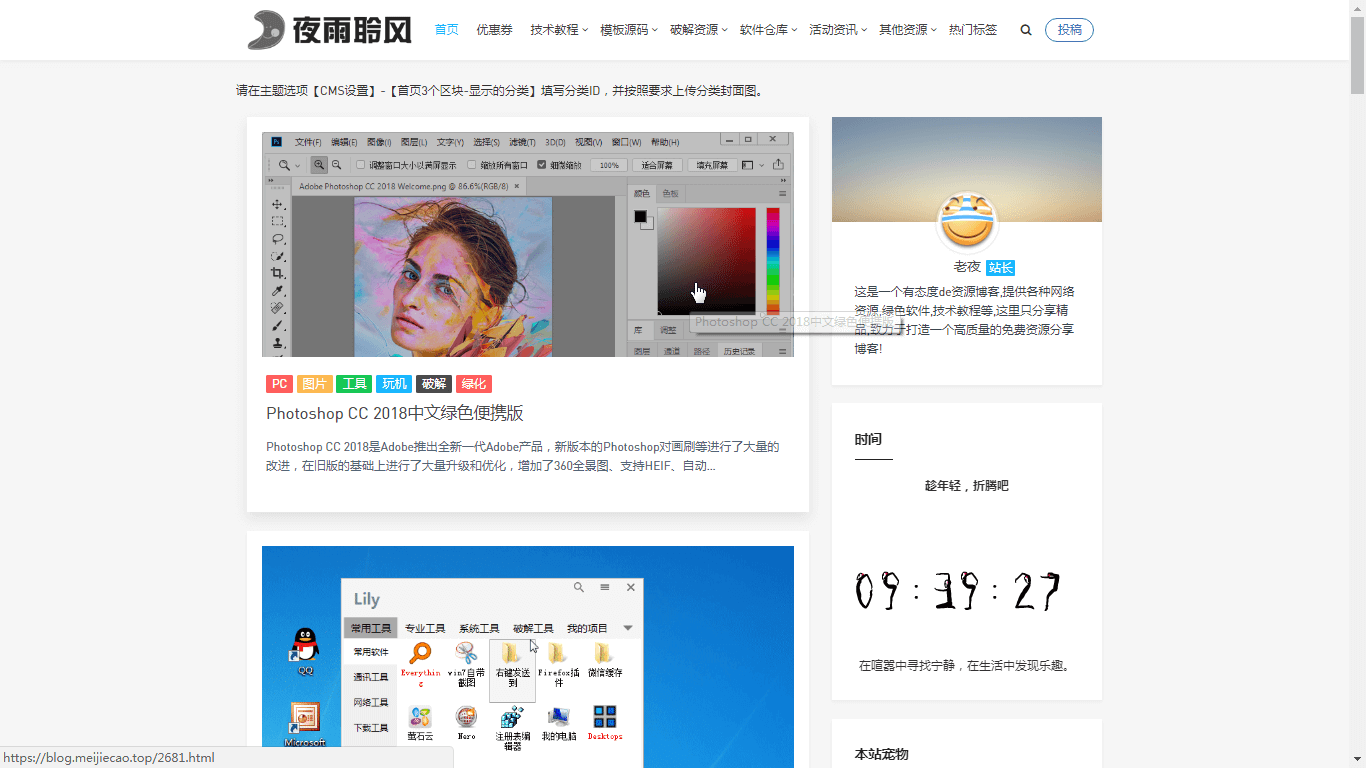Select the dark 破解 tag
Screen dimensions: 1366x768
pyautogui.click(x=434, y=384)
